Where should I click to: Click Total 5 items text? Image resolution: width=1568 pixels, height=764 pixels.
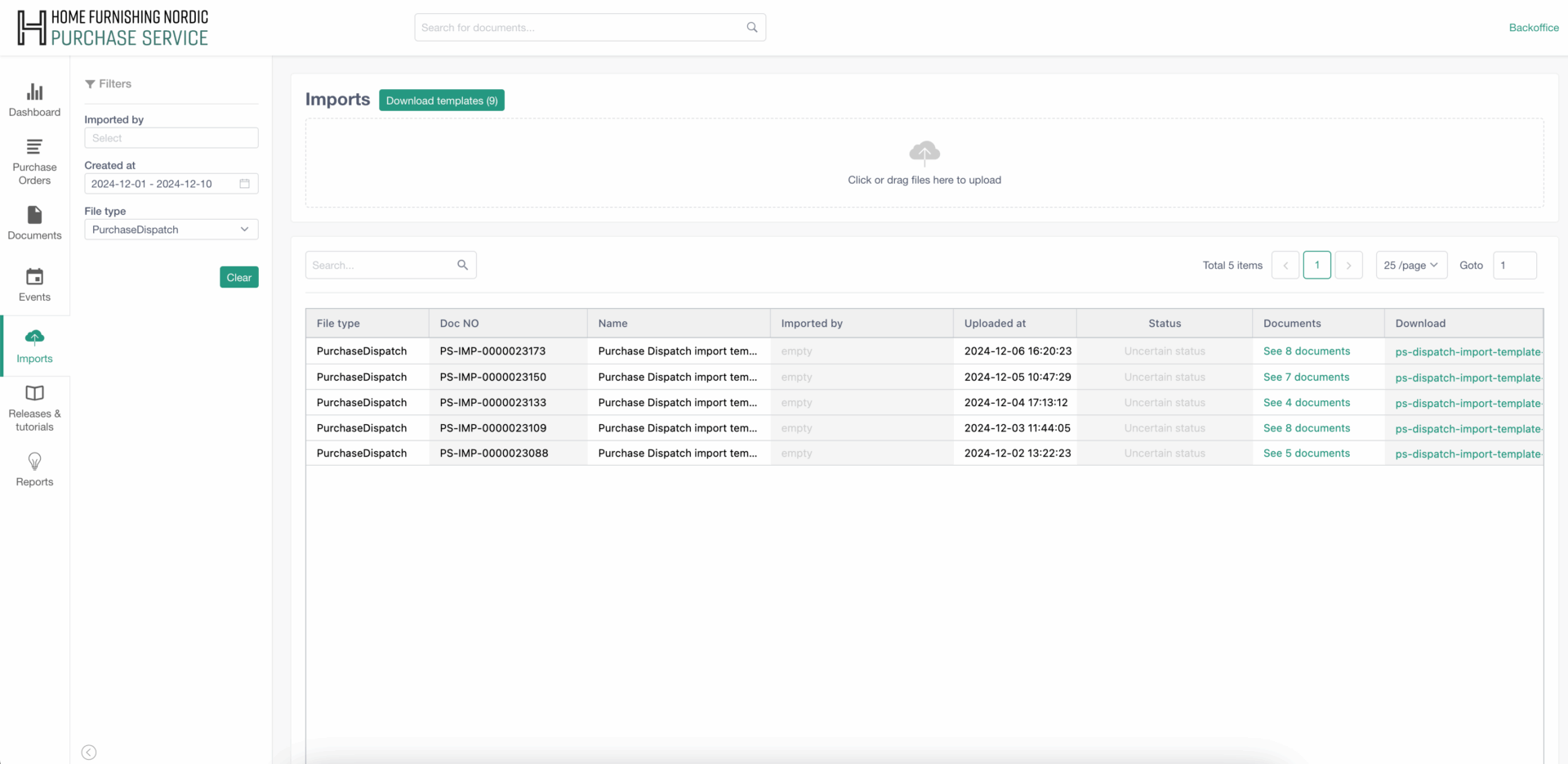coord(1232,265)
